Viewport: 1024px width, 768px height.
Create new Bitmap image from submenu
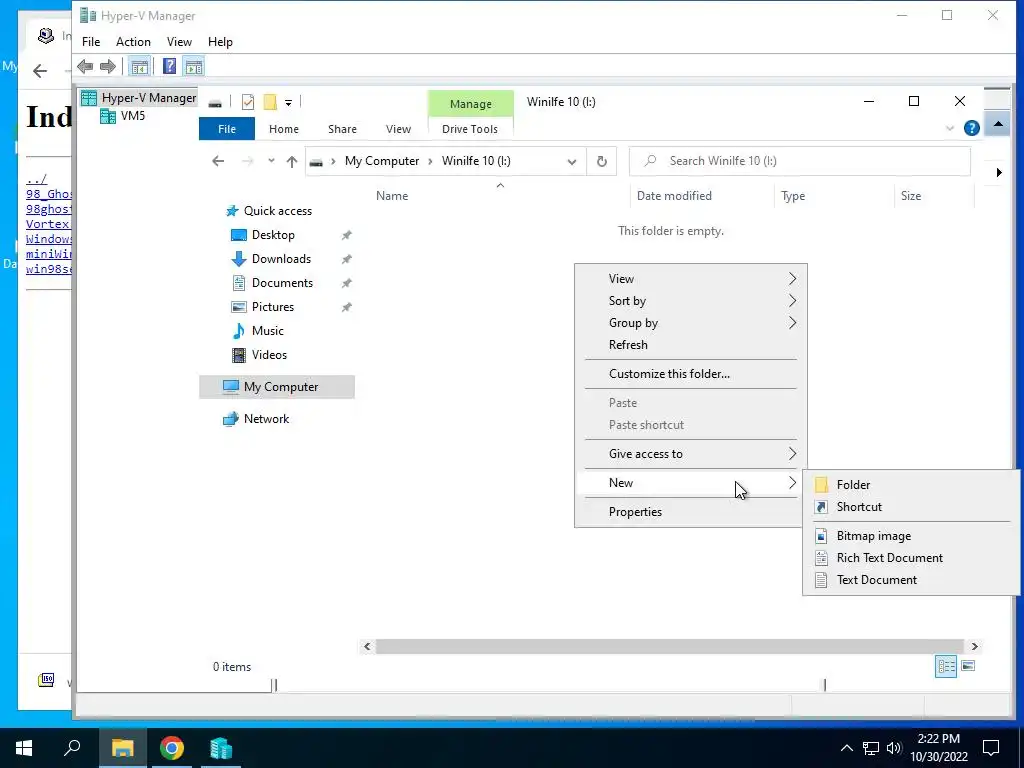click(911, 536)
